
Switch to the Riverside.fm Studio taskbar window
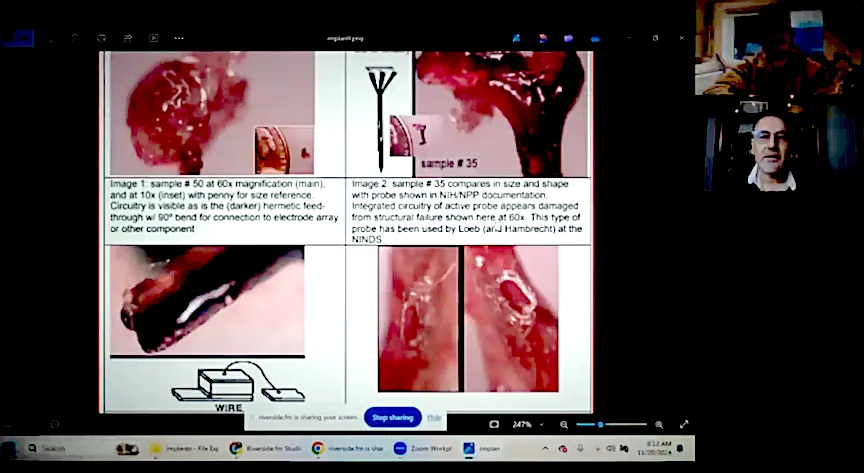pyautogui.click(x=266, y=449)
